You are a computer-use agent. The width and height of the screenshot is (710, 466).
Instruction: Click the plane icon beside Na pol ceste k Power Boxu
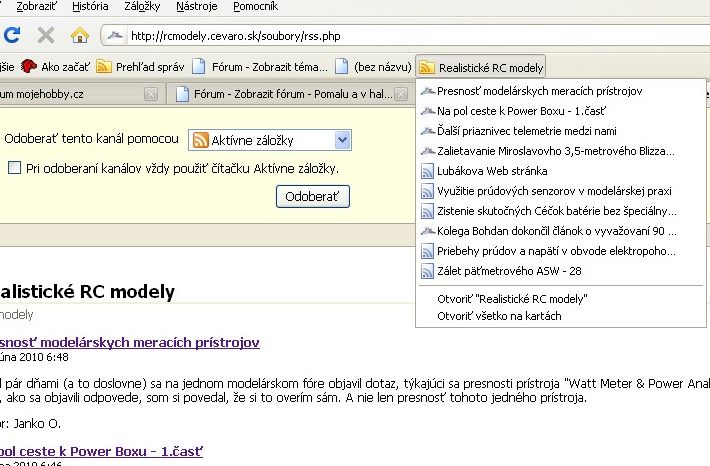[x=427, y=111]
